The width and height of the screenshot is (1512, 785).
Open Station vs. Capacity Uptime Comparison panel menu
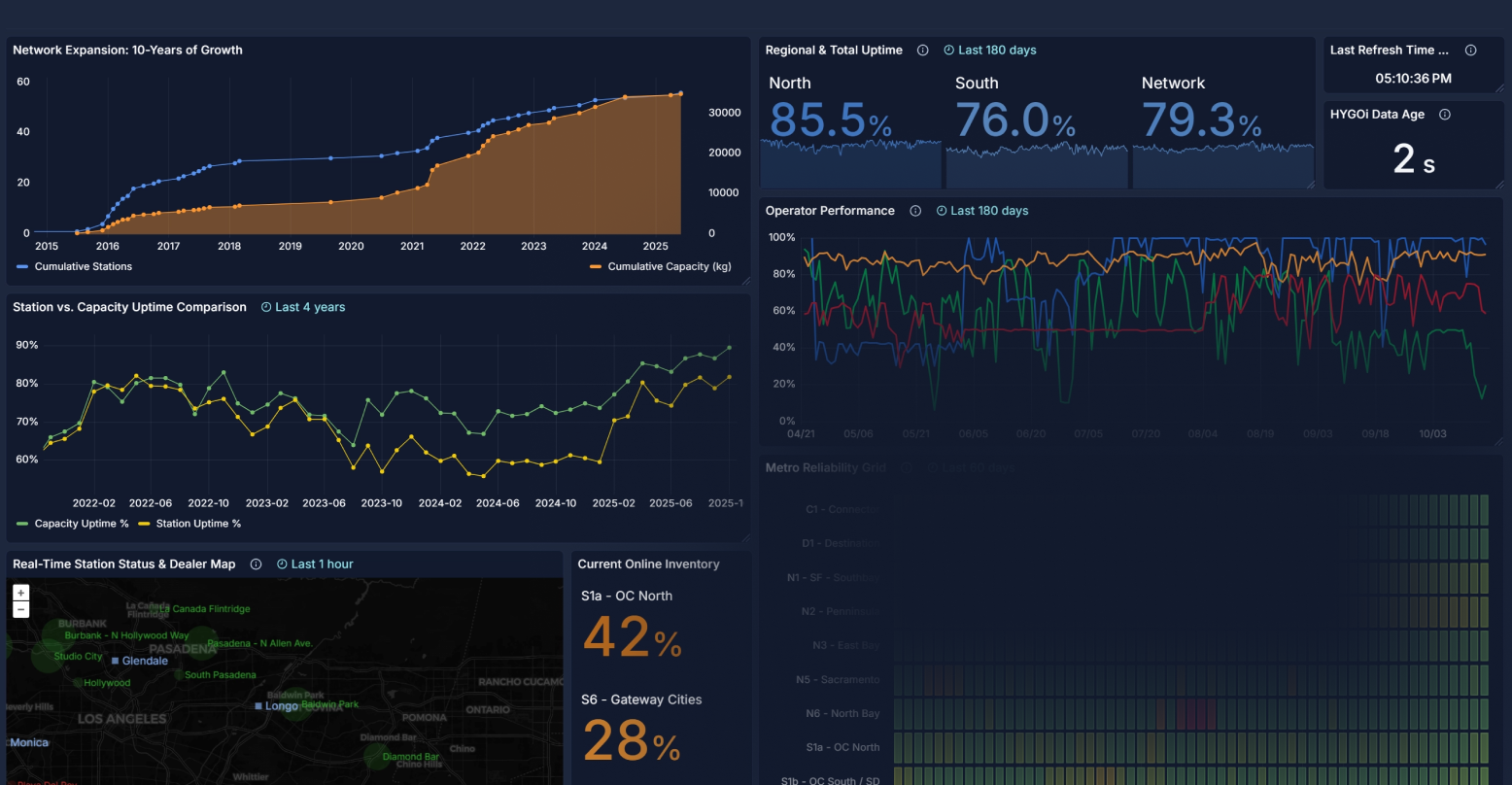[x=129, y=307]
